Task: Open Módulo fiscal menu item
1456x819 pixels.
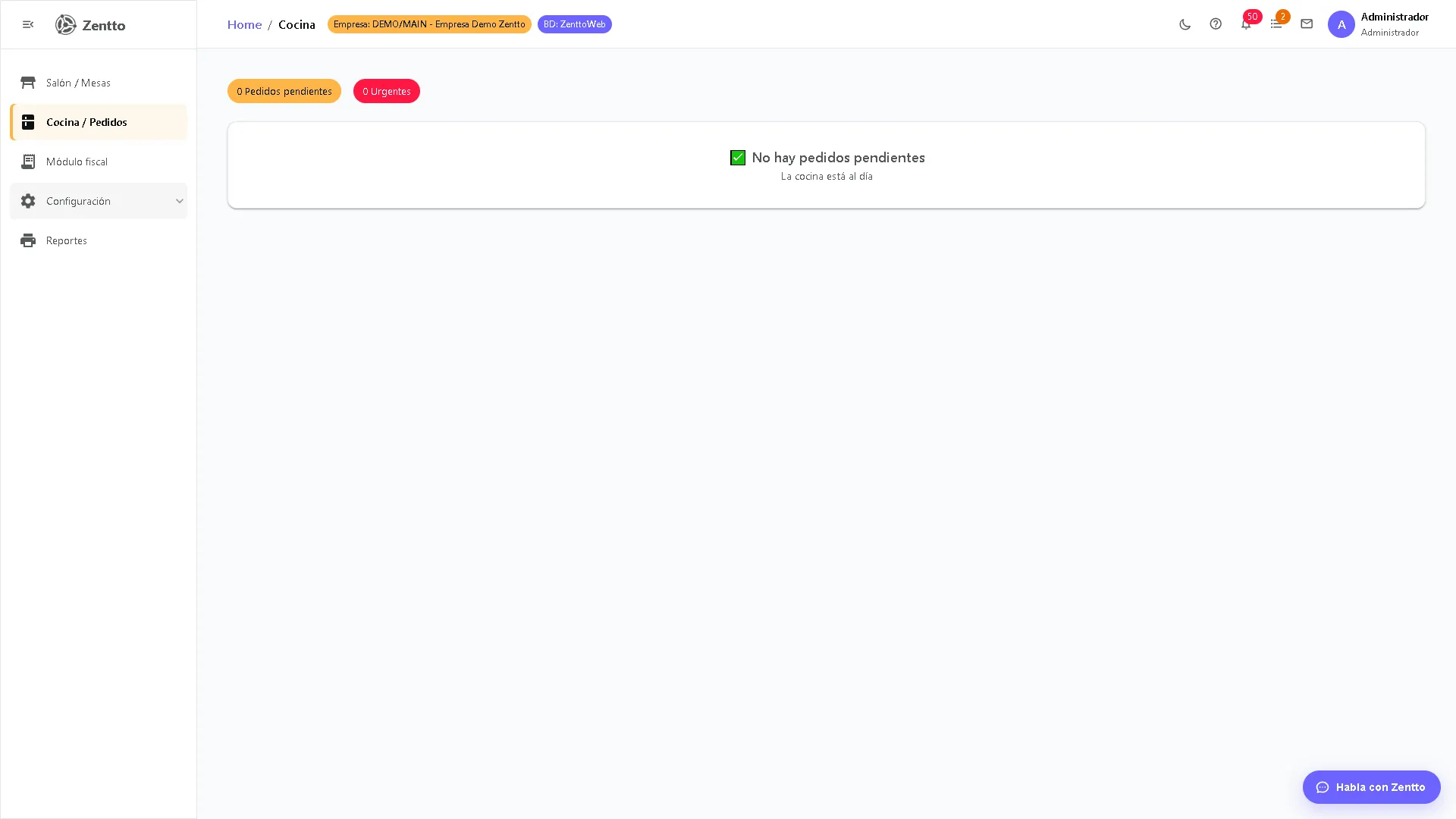Action: coord(99,162)
